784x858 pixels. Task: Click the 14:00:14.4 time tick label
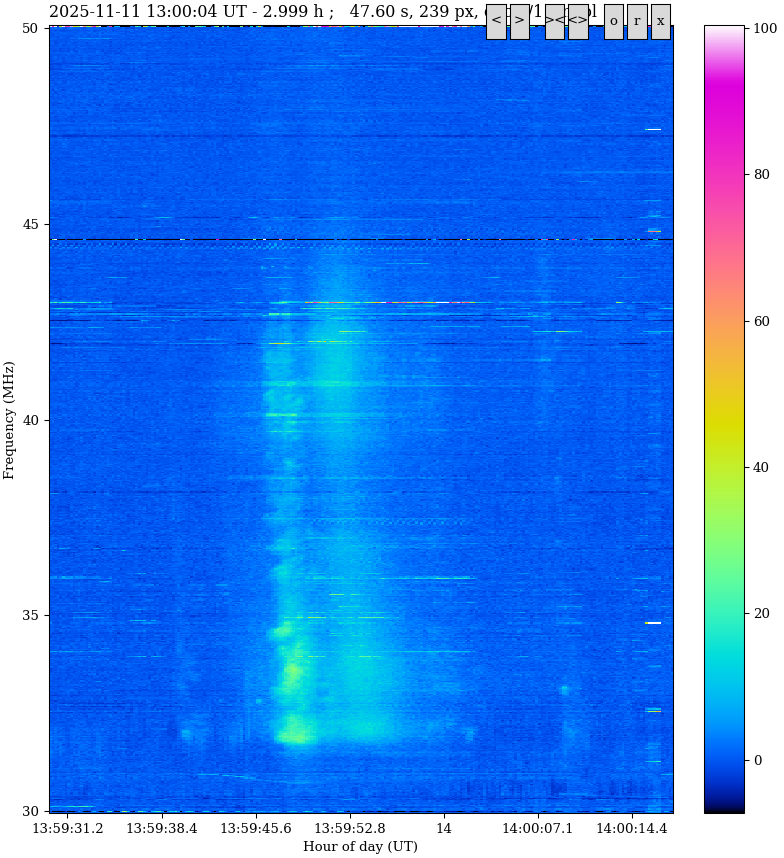click(x=632, y=829)
